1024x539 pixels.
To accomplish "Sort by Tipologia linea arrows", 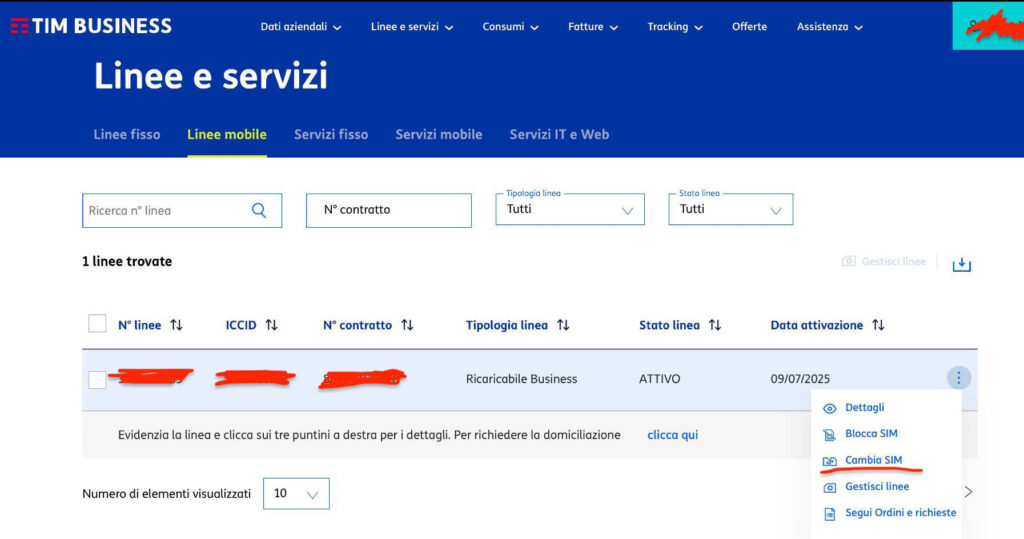I will tap(563, 325).
